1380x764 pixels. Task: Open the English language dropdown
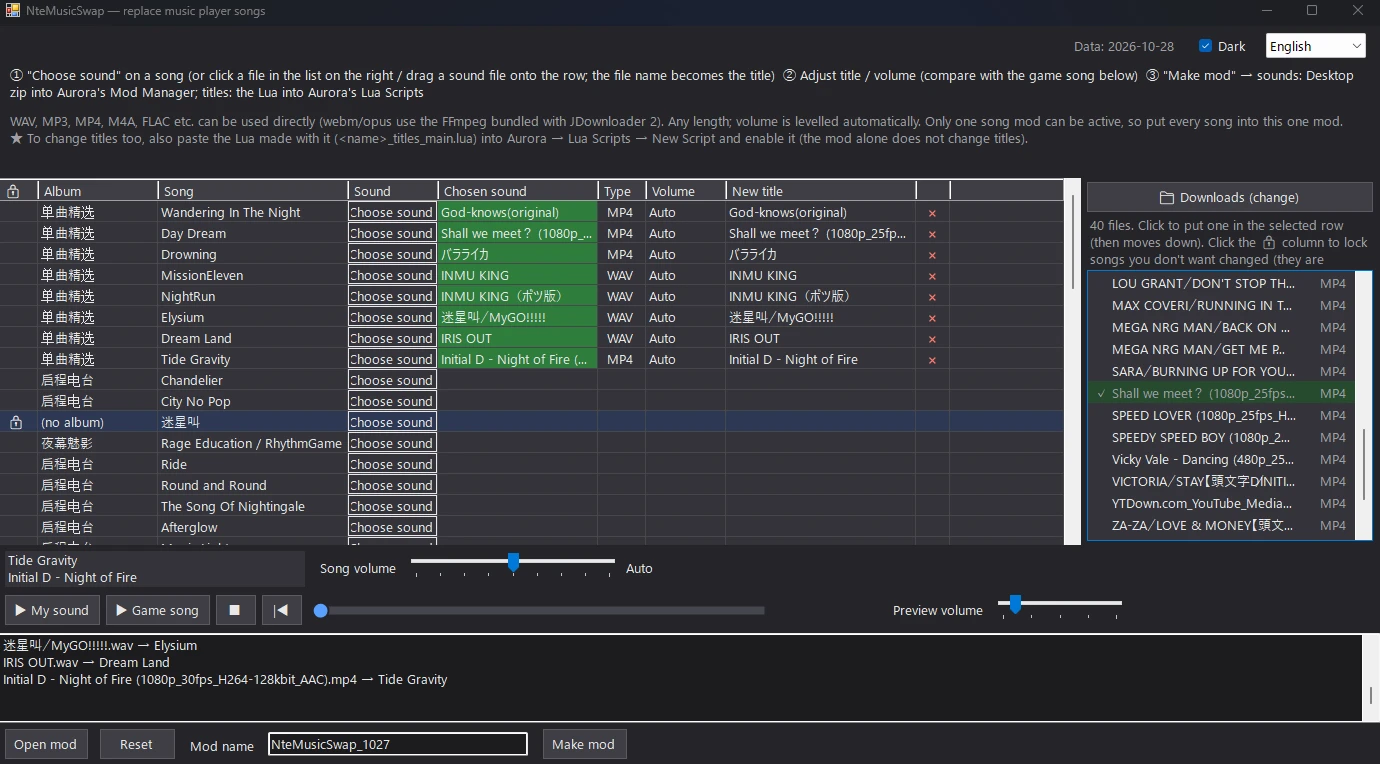point(1315,46)
